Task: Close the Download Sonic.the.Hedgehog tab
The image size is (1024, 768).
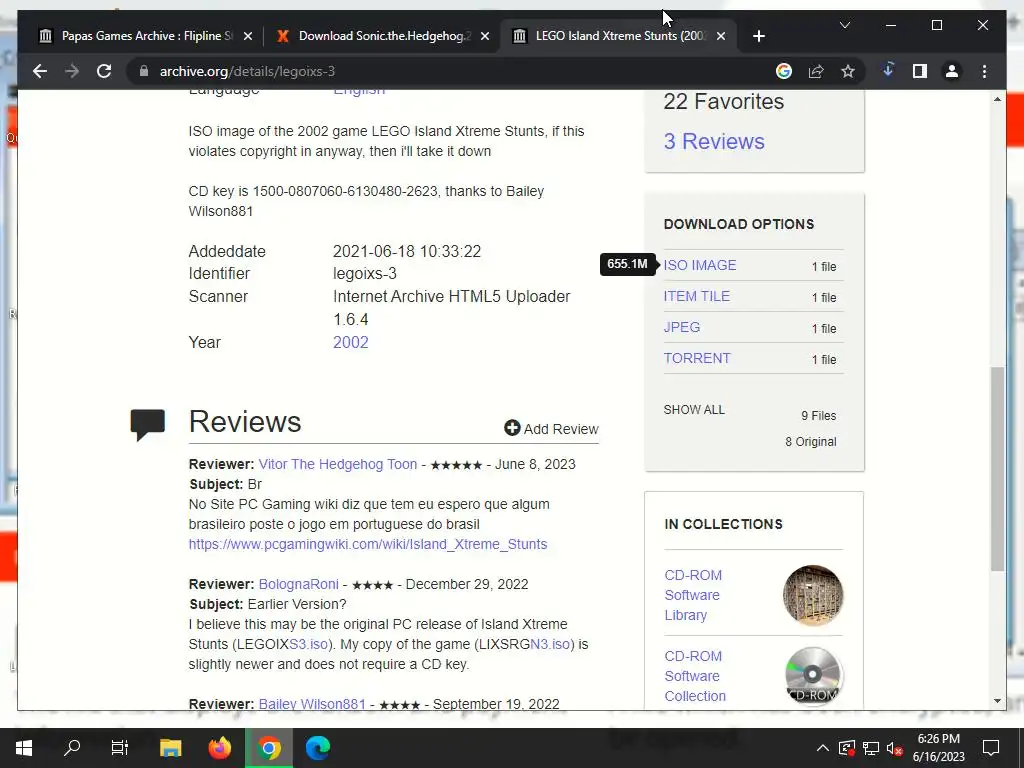Action: [485, 37]
